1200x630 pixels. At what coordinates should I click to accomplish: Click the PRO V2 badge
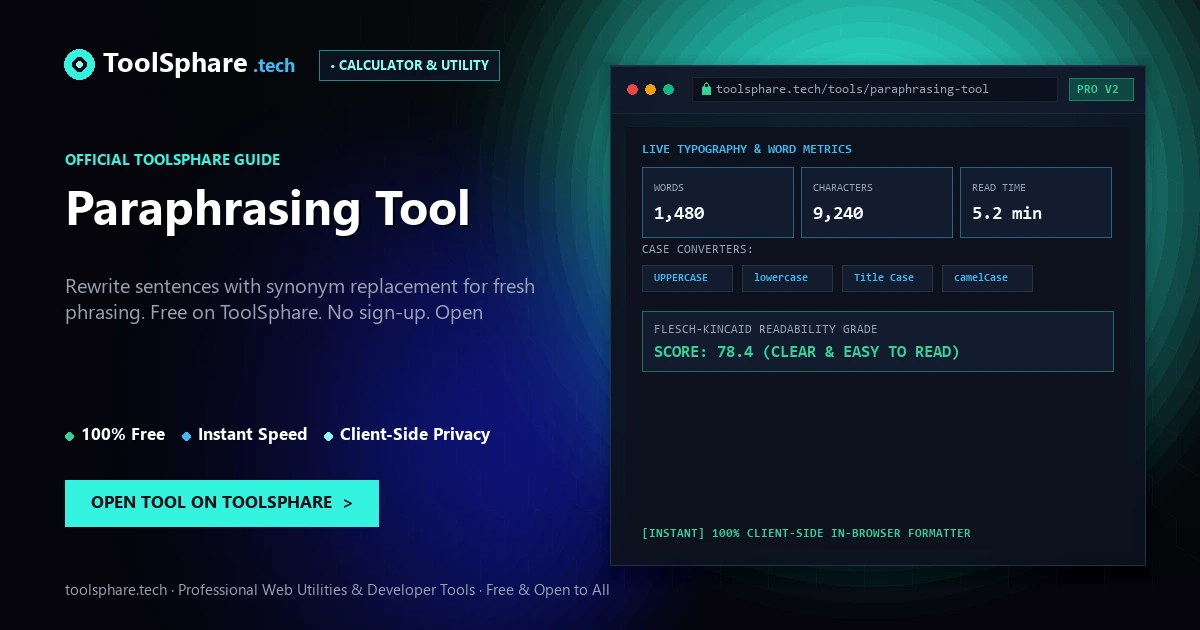coord(1101,89)
